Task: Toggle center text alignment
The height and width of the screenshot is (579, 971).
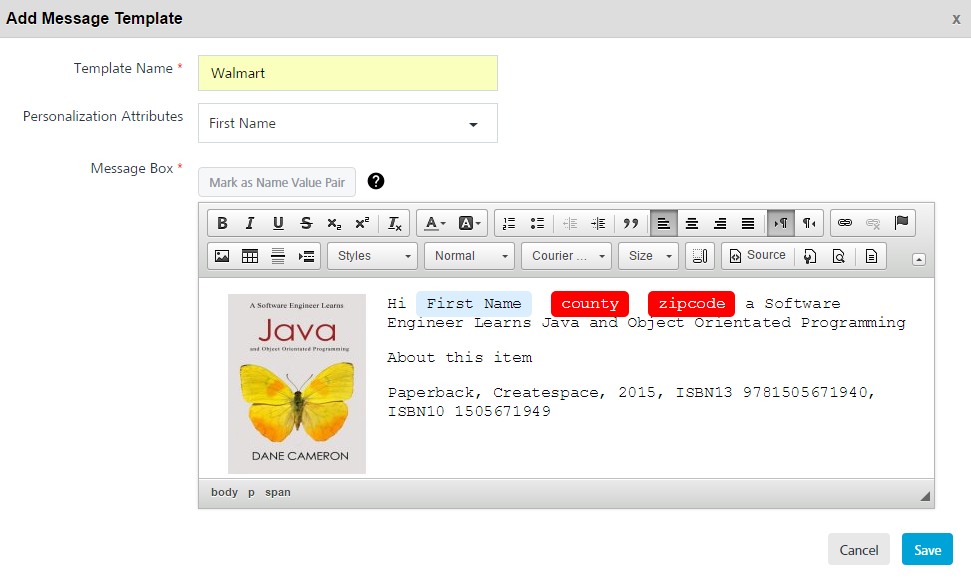Action: (692, 223)
